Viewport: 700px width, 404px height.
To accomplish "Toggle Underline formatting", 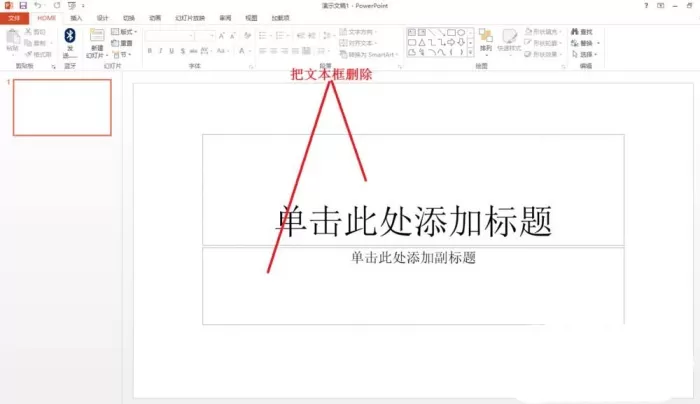I will (171, 51).
